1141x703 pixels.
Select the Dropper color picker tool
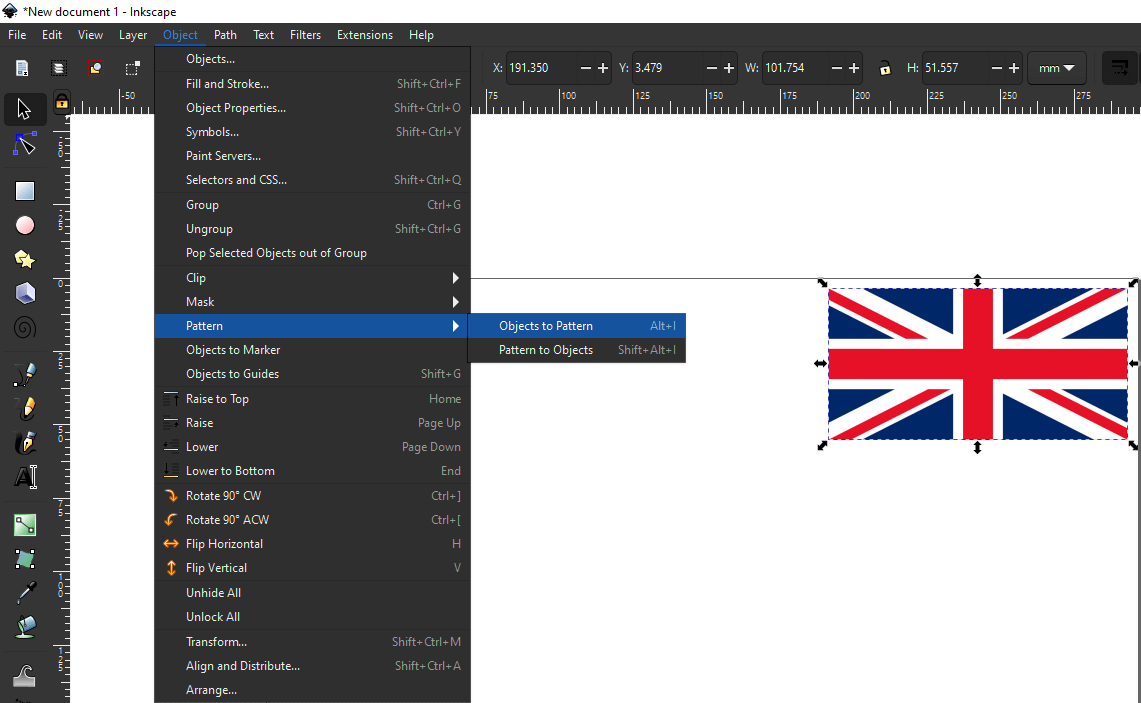[x=25, y=593]
